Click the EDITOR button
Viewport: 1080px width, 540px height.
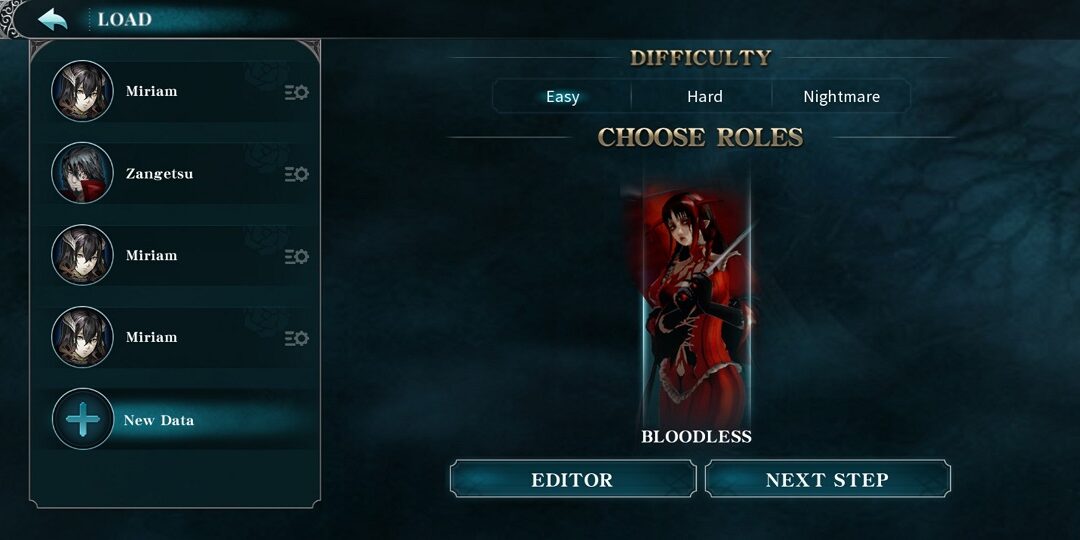click(572, 479)
